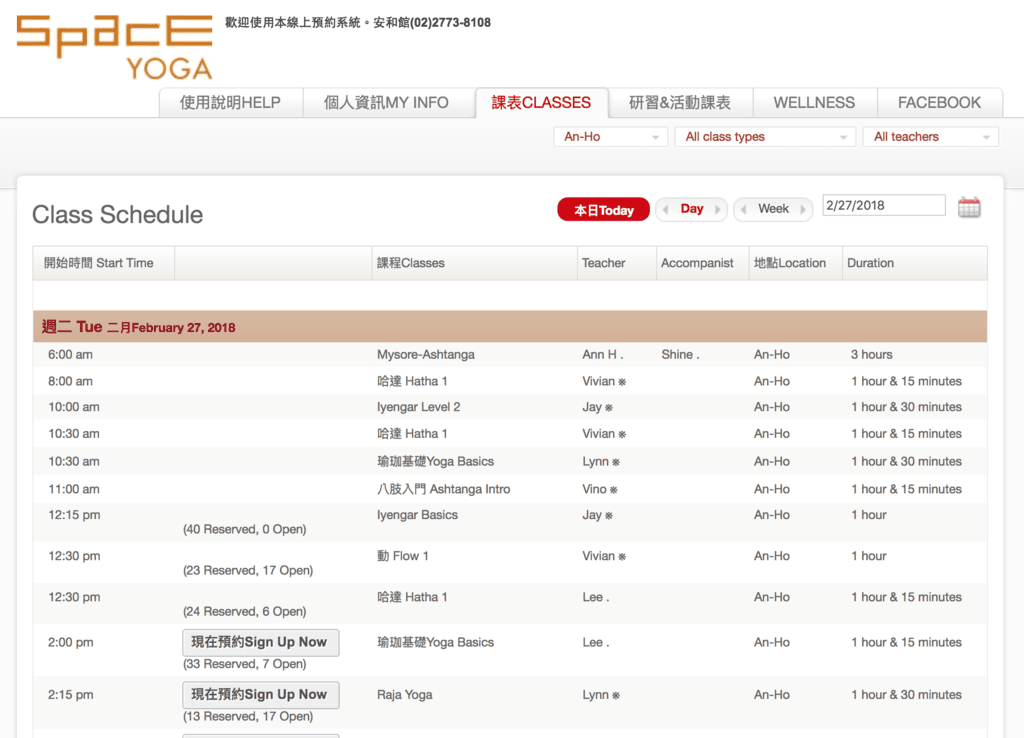
Task: Open the FACEBOOK tab
Action: click(x=939, y=103)
